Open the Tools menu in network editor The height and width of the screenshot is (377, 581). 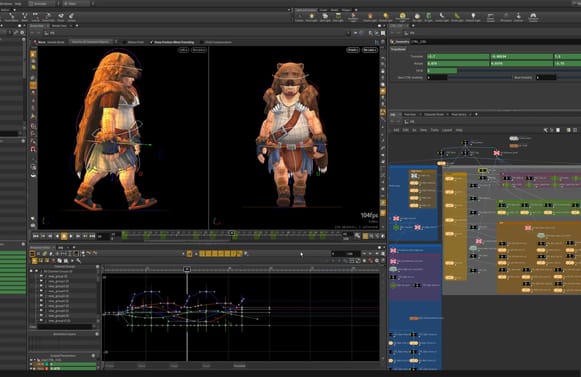(x=435, y=130)
